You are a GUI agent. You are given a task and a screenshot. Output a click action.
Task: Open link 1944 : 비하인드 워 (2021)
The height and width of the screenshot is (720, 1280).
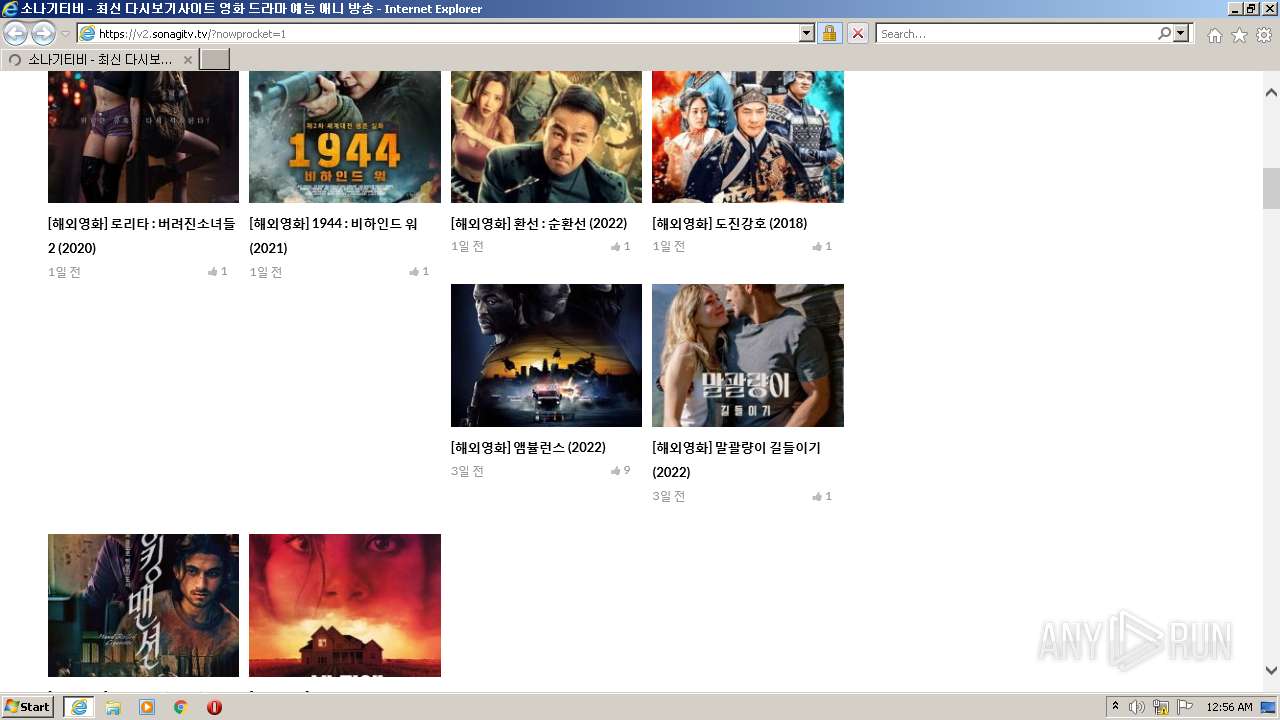click(x=333, y=235)
